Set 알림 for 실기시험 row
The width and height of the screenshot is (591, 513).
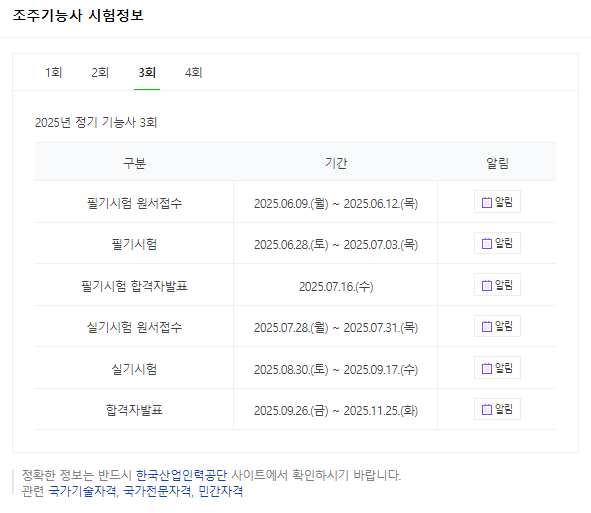click(497, 368)
